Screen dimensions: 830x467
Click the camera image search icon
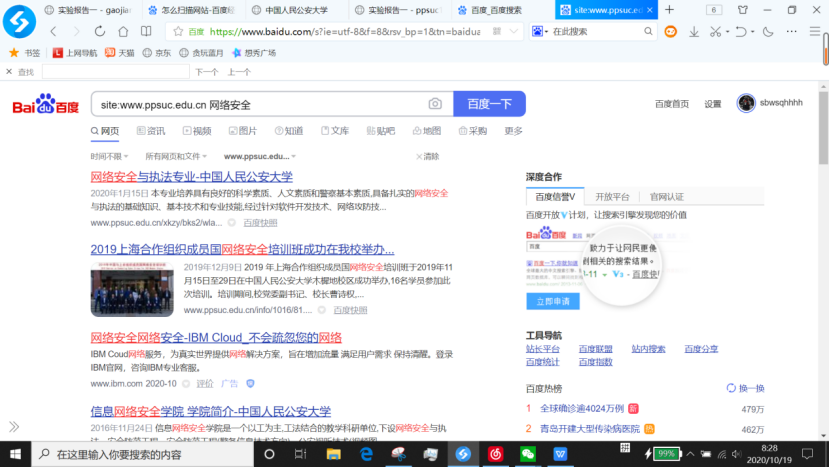(435, 104)
